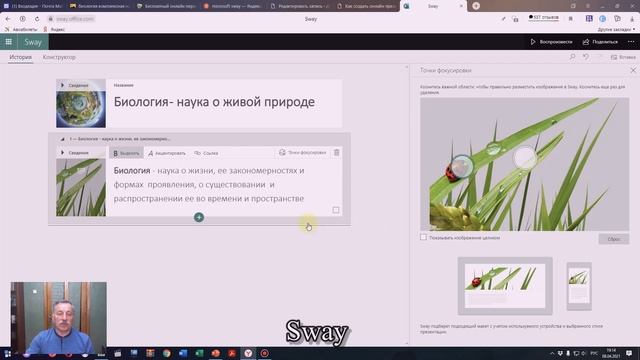Open Точки фокусировки from card toolbar
The height and width of the screenshot is (360, 640).
pyautogui.click(x=302, y=153)
